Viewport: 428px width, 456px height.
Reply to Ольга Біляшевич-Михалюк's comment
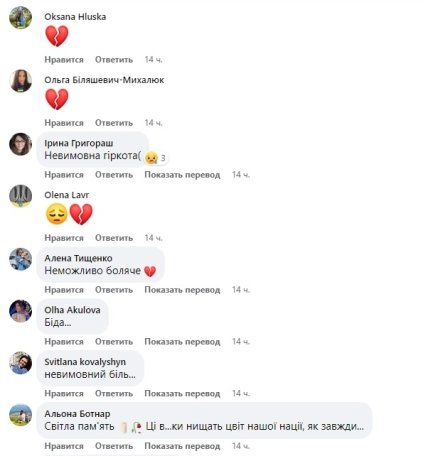(x=114, y=123)
